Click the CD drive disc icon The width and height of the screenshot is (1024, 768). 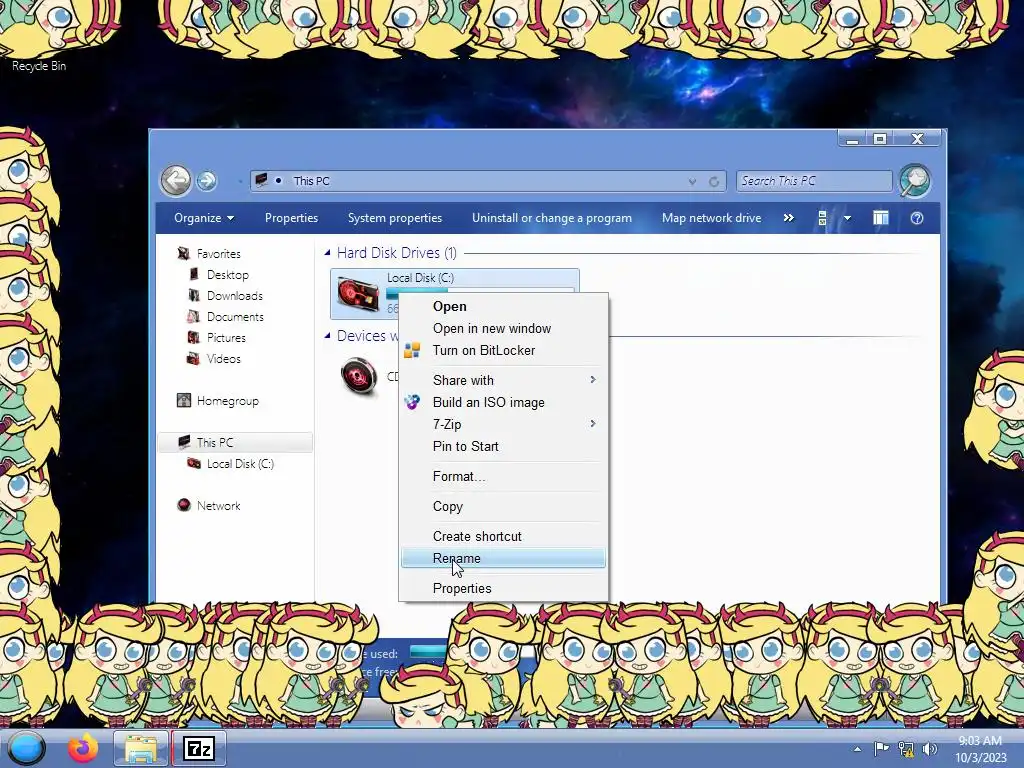[359, 376]
